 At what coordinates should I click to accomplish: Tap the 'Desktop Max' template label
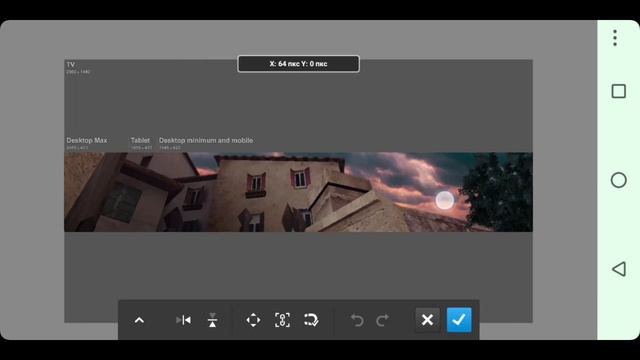click(x=87, y=140)
